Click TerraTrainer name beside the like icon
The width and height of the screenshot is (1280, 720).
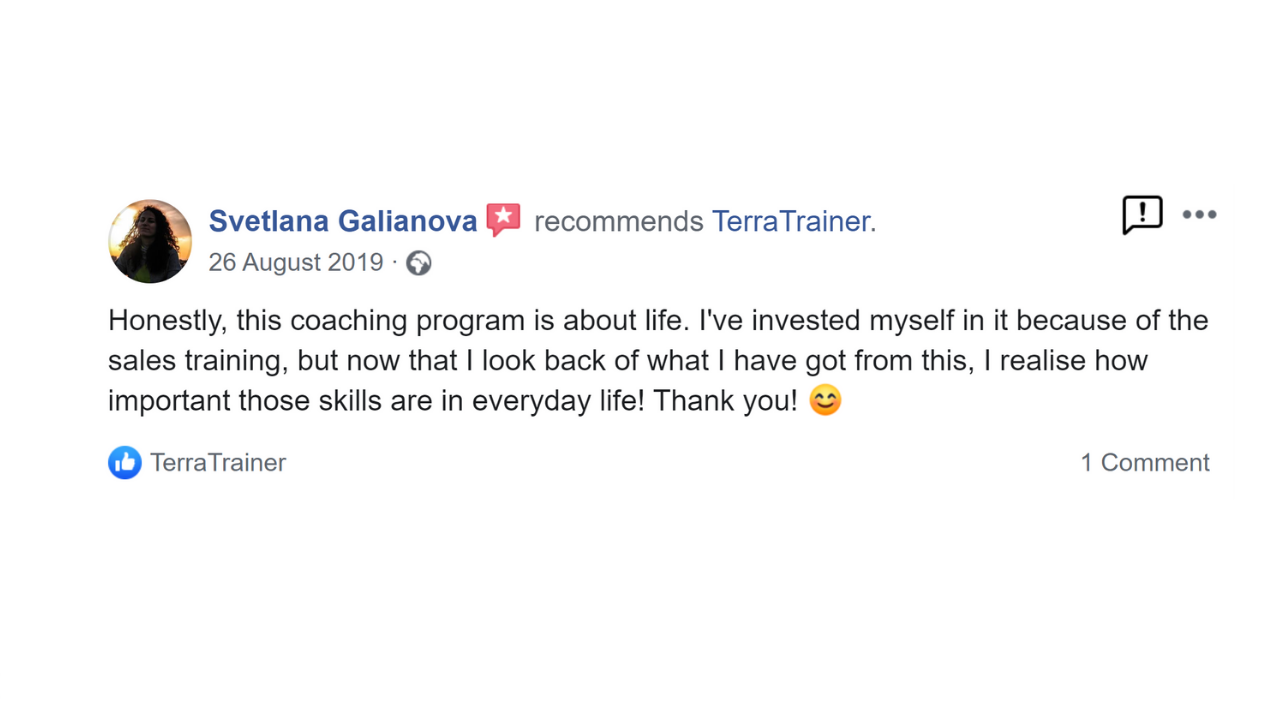[x=218, y=462]
